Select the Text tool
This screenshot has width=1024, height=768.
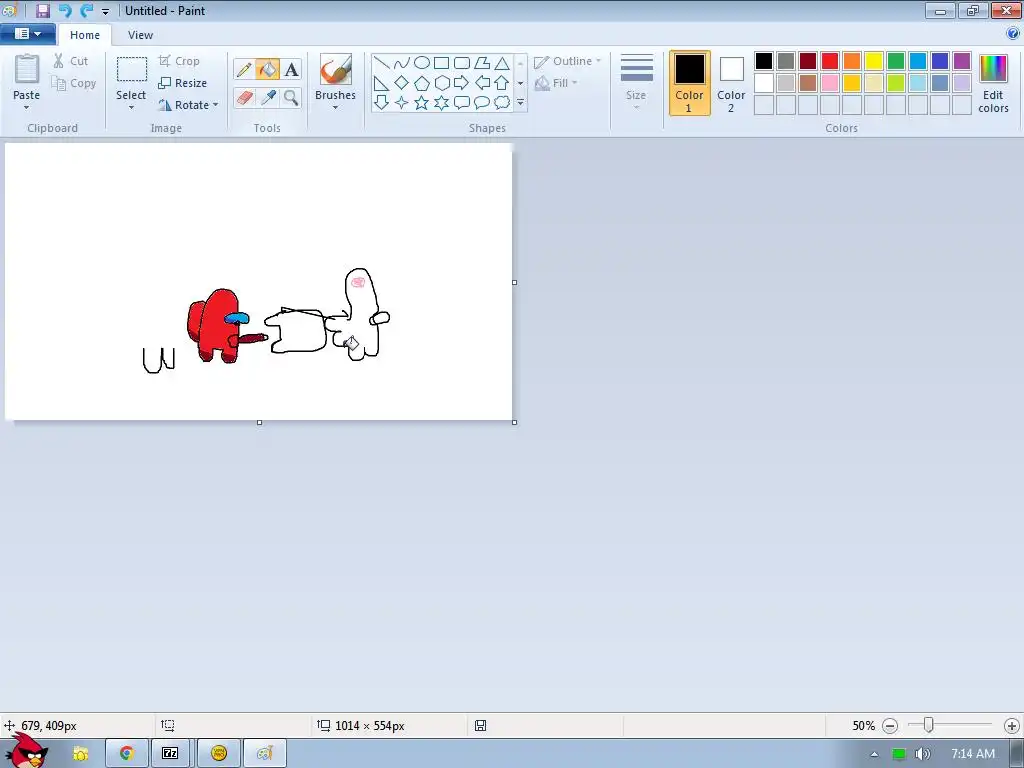coord(291,69)
